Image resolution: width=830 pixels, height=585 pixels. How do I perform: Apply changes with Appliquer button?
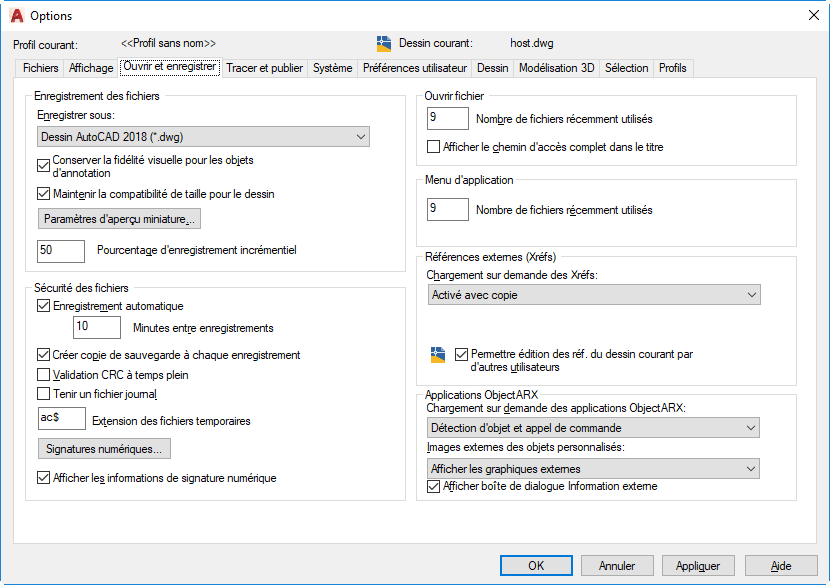click(698, 565)
